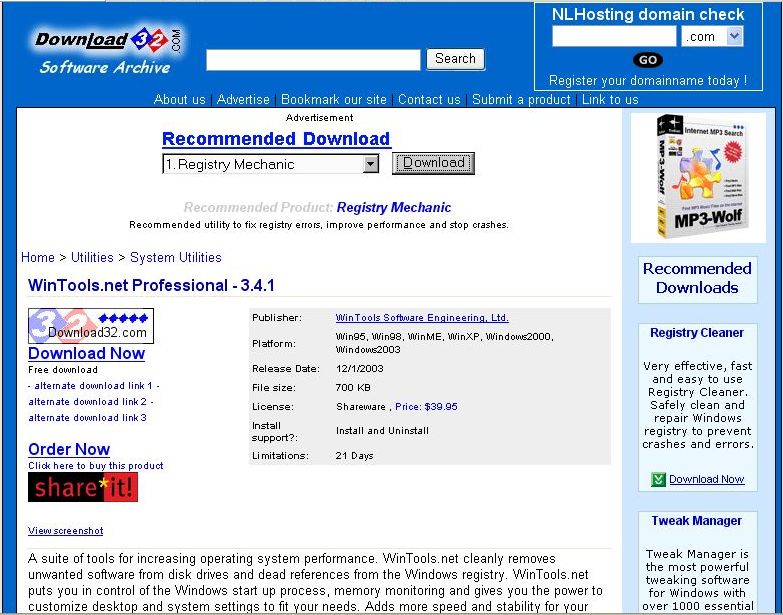
Task: Open the Link to us page
Action: pos(610,99)
